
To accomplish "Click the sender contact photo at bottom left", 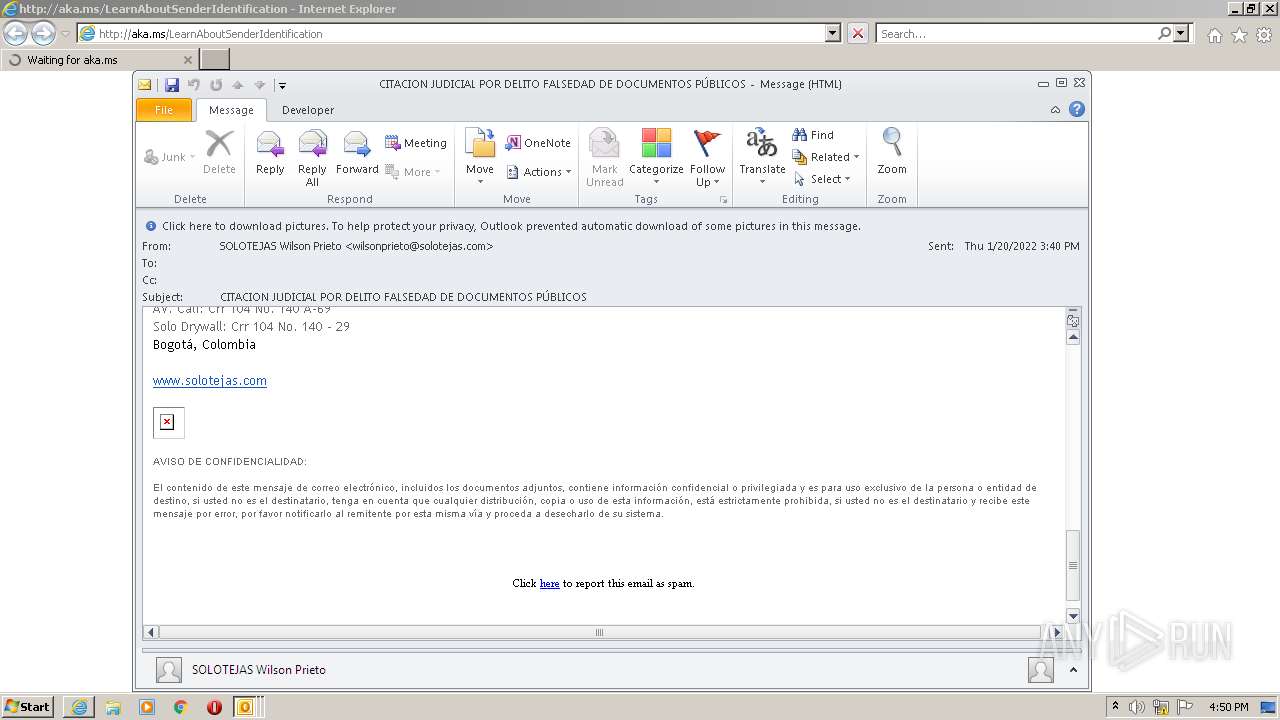I will 169,670.
